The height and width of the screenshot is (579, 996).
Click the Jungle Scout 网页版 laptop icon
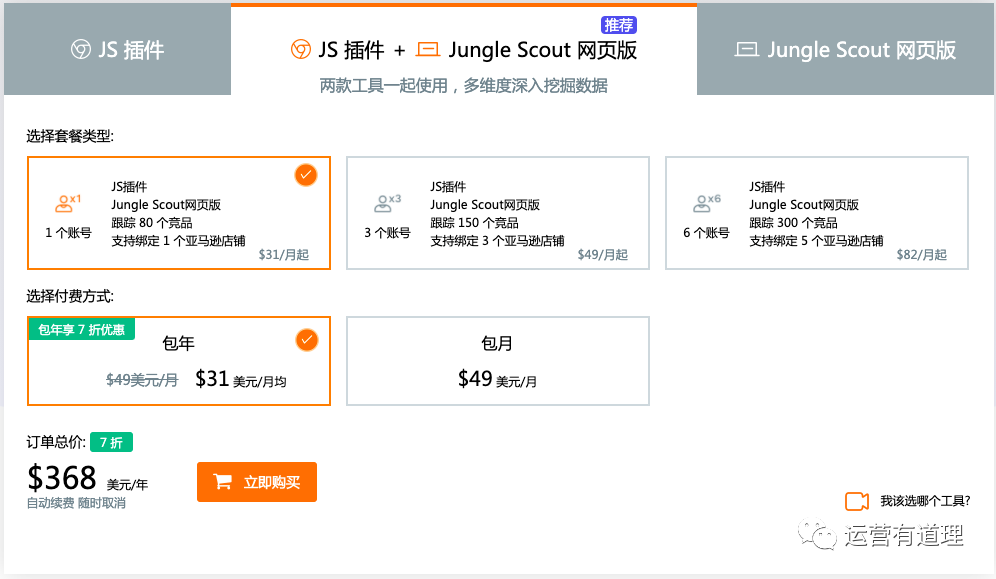746,49
